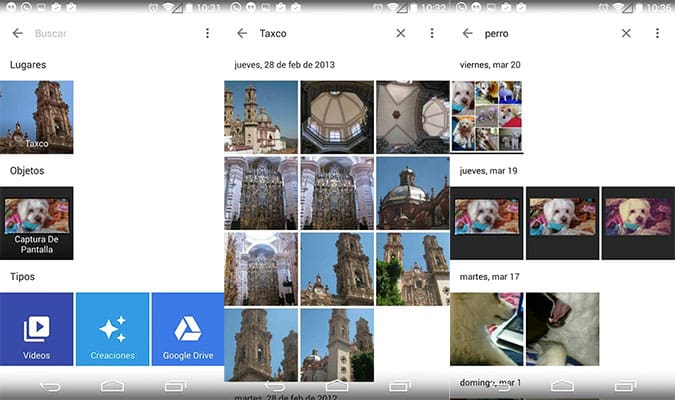
Task: Open Taxco dome interior photo
Action: [x=337, y=117]
